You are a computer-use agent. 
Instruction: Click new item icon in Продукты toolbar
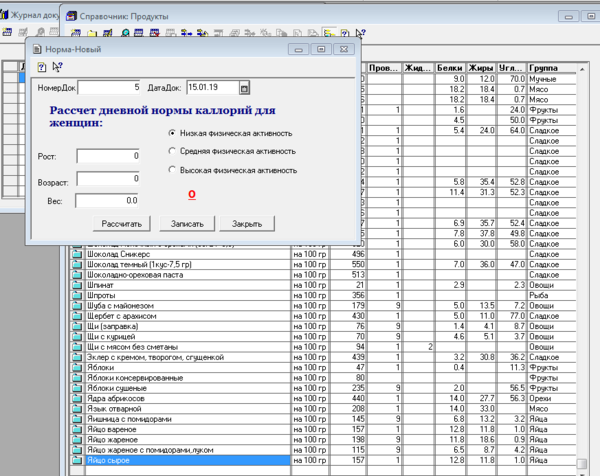point(76,33)
